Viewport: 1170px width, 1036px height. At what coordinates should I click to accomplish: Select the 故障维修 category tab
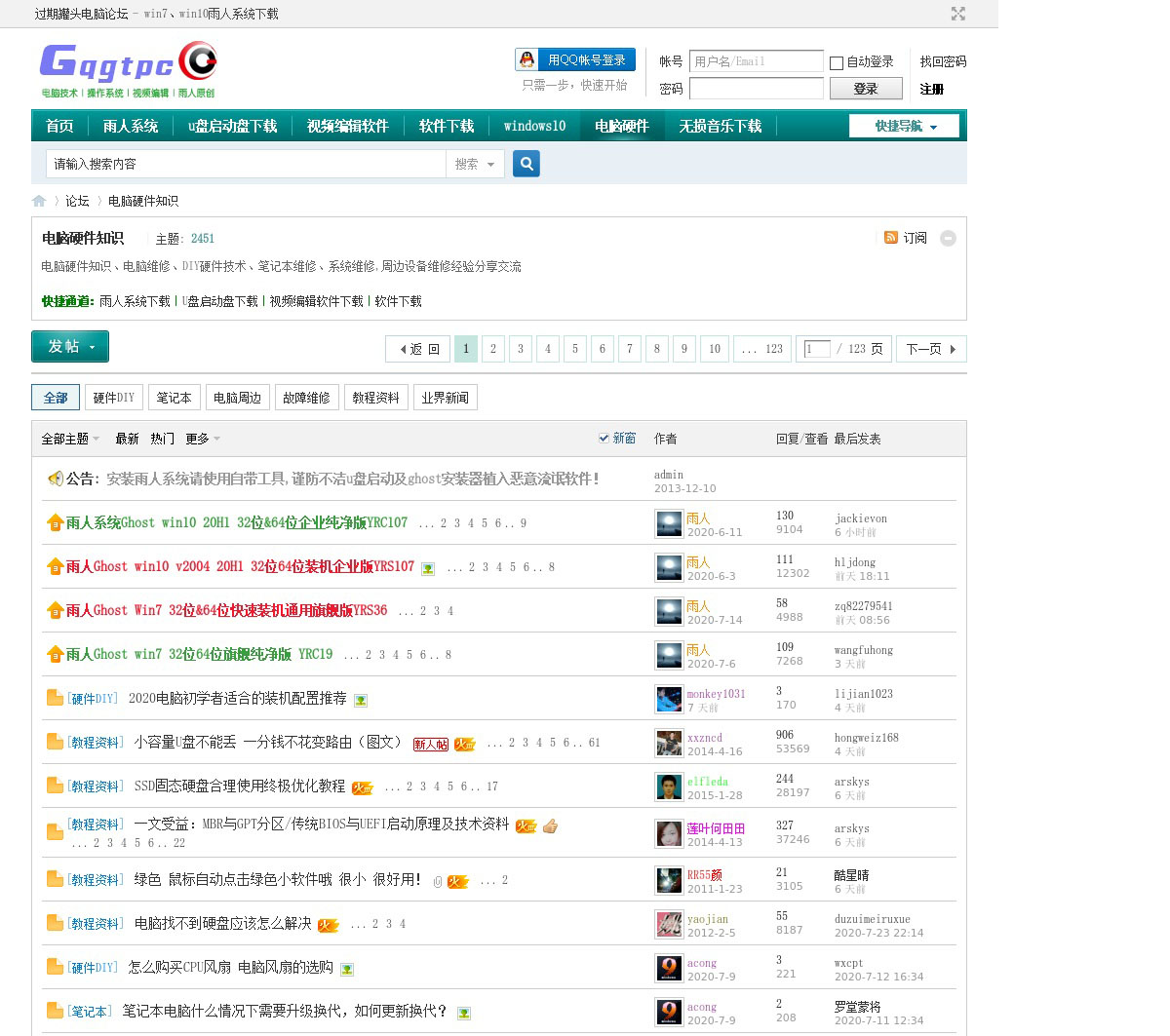pos(306,398)
